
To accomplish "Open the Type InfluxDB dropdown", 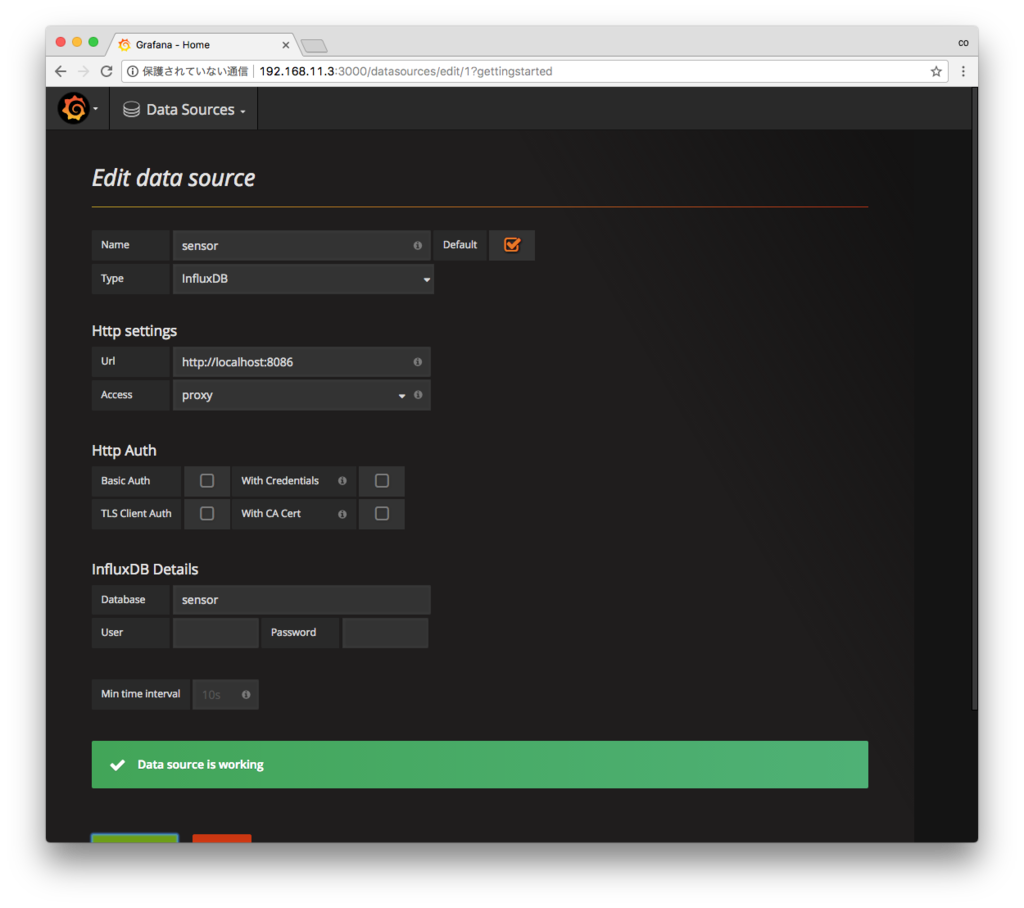I will point(303,279).
